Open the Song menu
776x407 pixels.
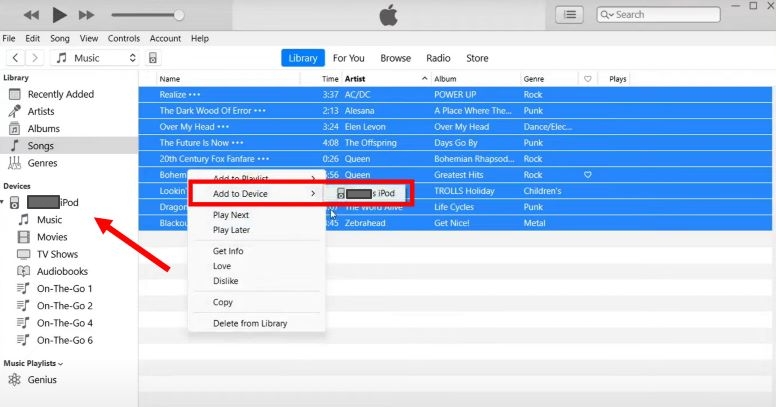[60, 38]
